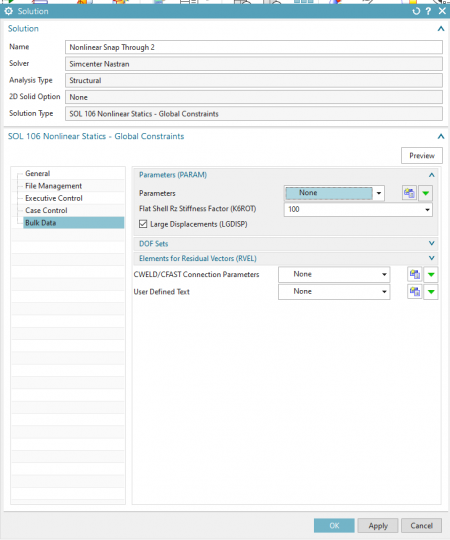Click the Apply button

tap(378, 526)
